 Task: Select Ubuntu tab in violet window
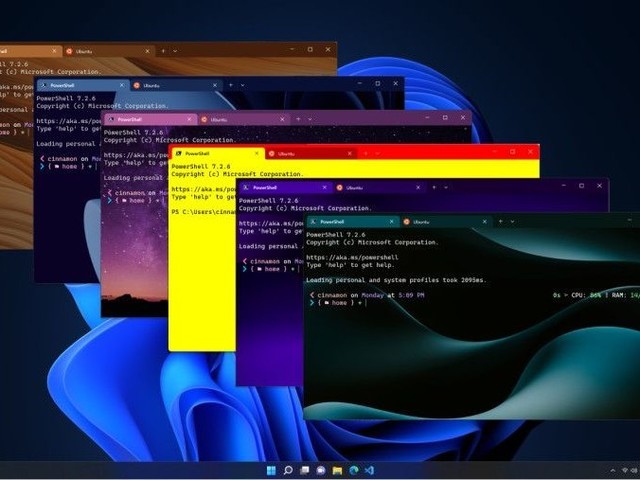click(378, 187)
